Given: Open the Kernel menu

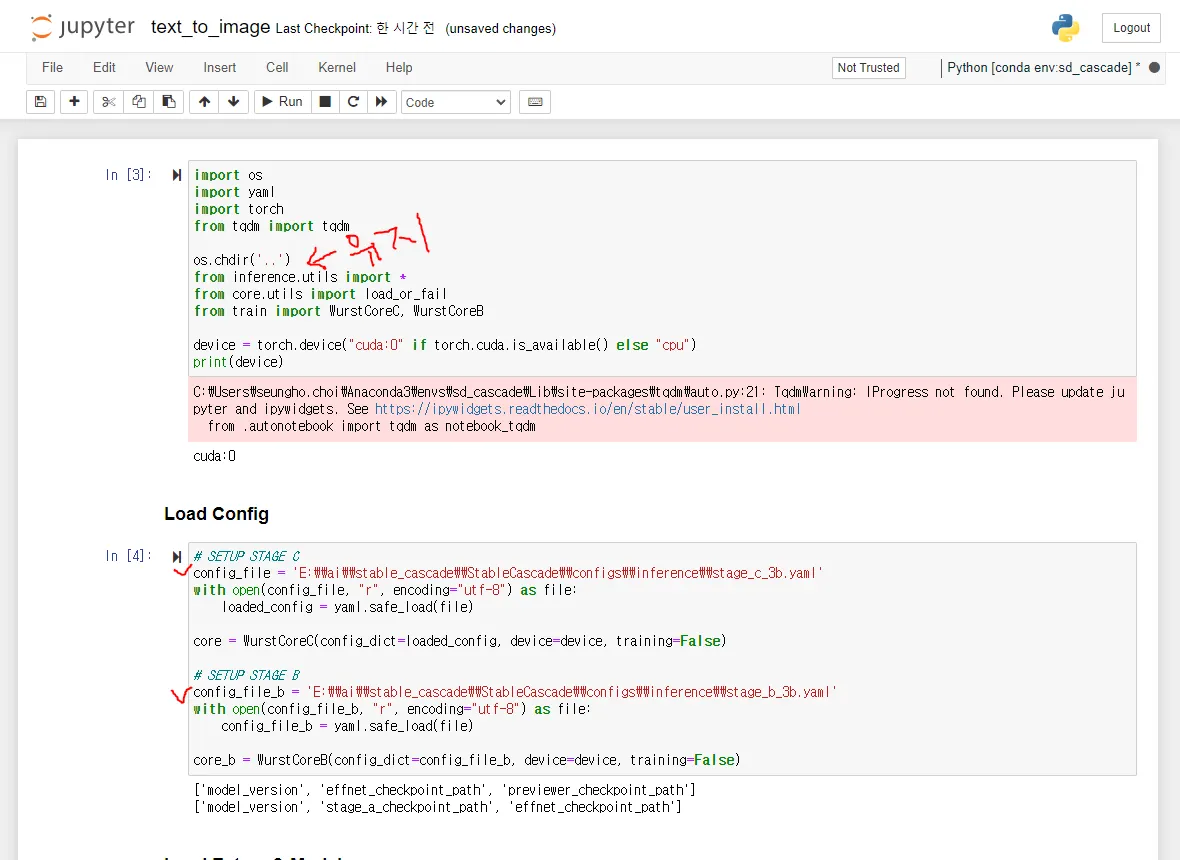Looking at the screenshot, I should [337, 67].
